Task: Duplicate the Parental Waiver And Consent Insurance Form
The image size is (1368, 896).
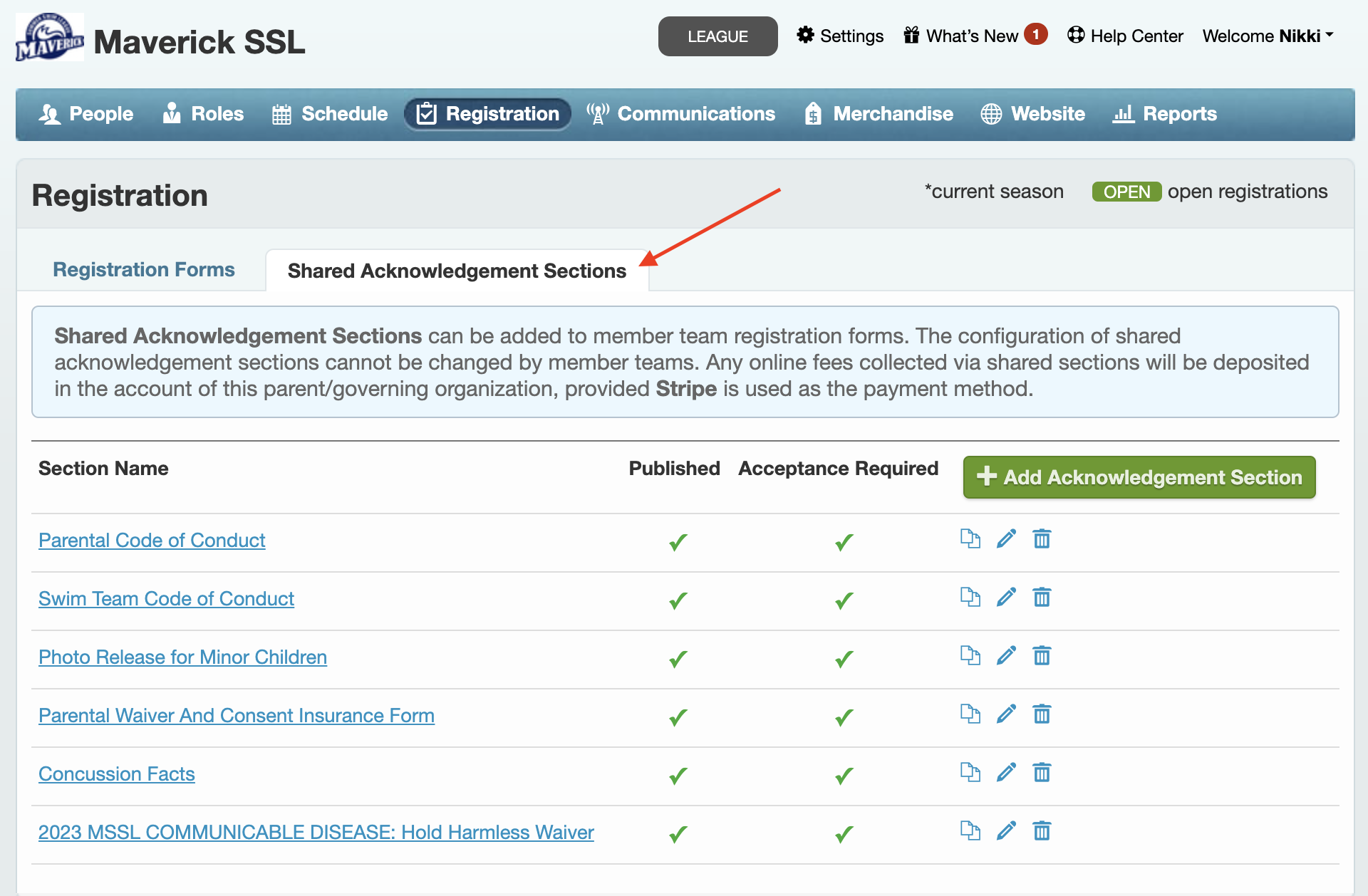Action: 970,714
